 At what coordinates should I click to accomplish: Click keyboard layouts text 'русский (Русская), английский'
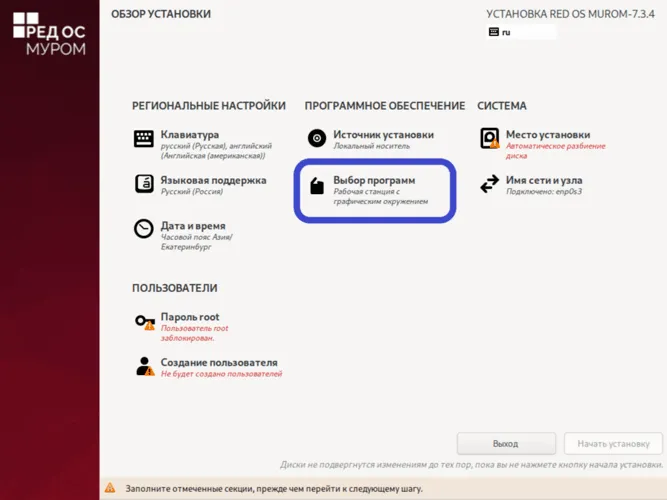(216, 146)
